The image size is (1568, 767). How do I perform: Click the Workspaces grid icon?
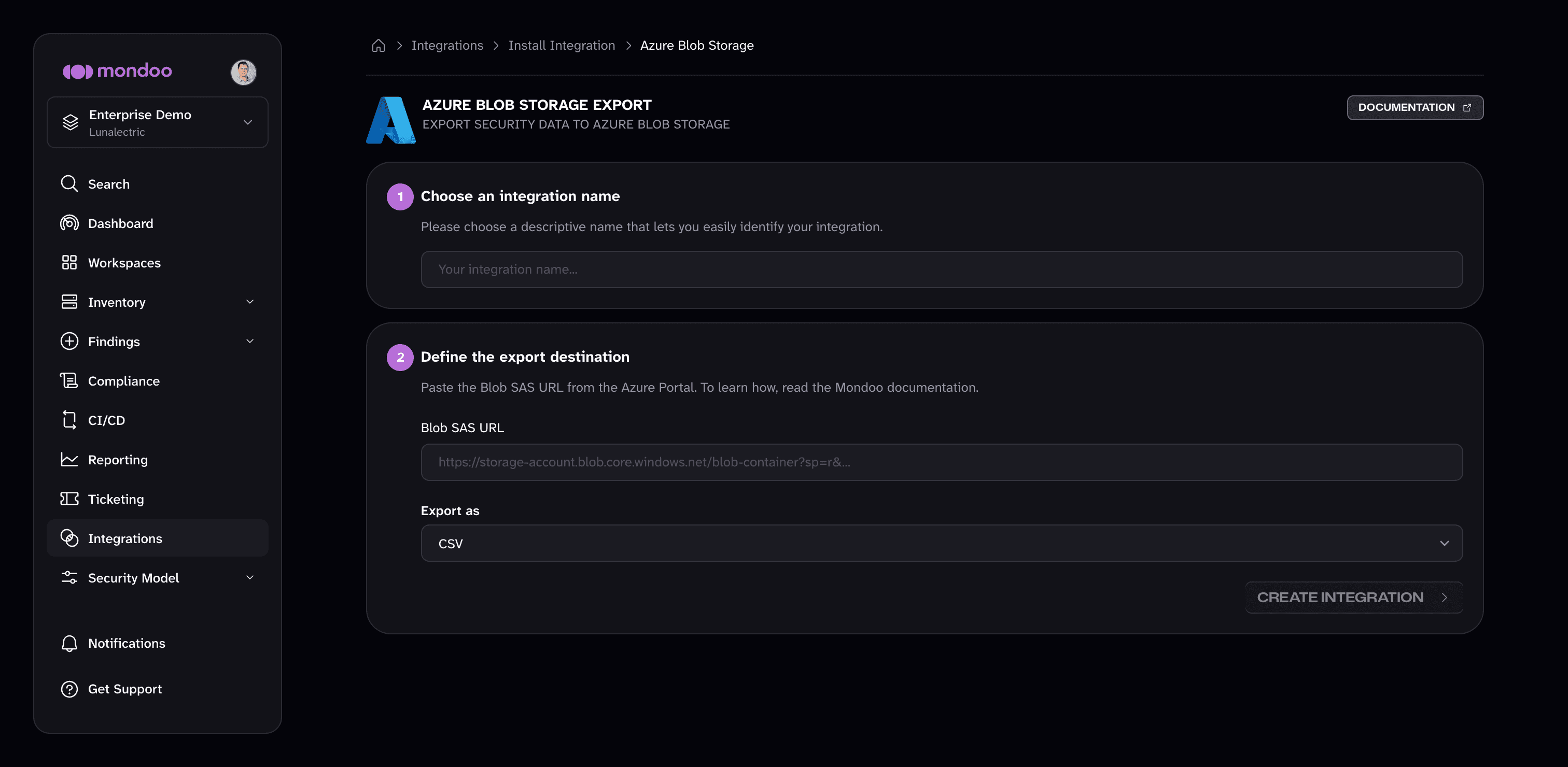point(69,262)
